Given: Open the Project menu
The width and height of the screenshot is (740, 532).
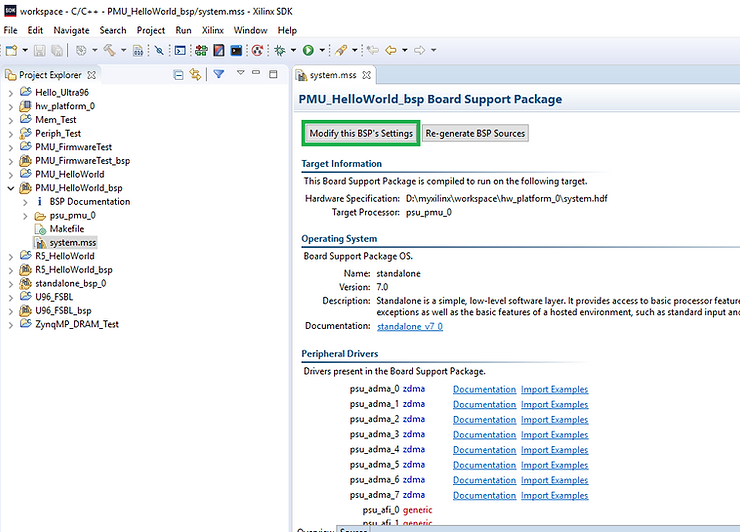Looking at the screenshot, I should [x=151, y=30].
